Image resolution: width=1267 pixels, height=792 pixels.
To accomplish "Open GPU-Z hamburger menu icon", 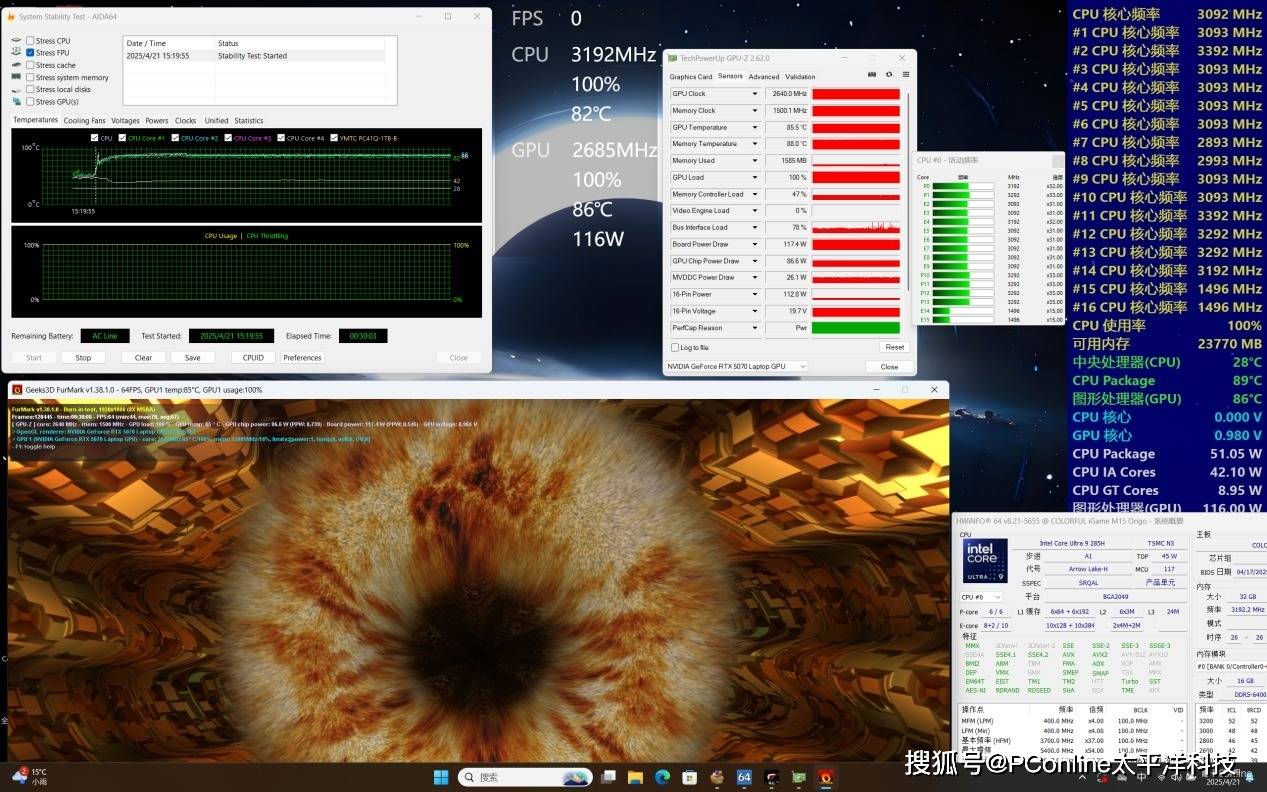I will click(905, 75).
